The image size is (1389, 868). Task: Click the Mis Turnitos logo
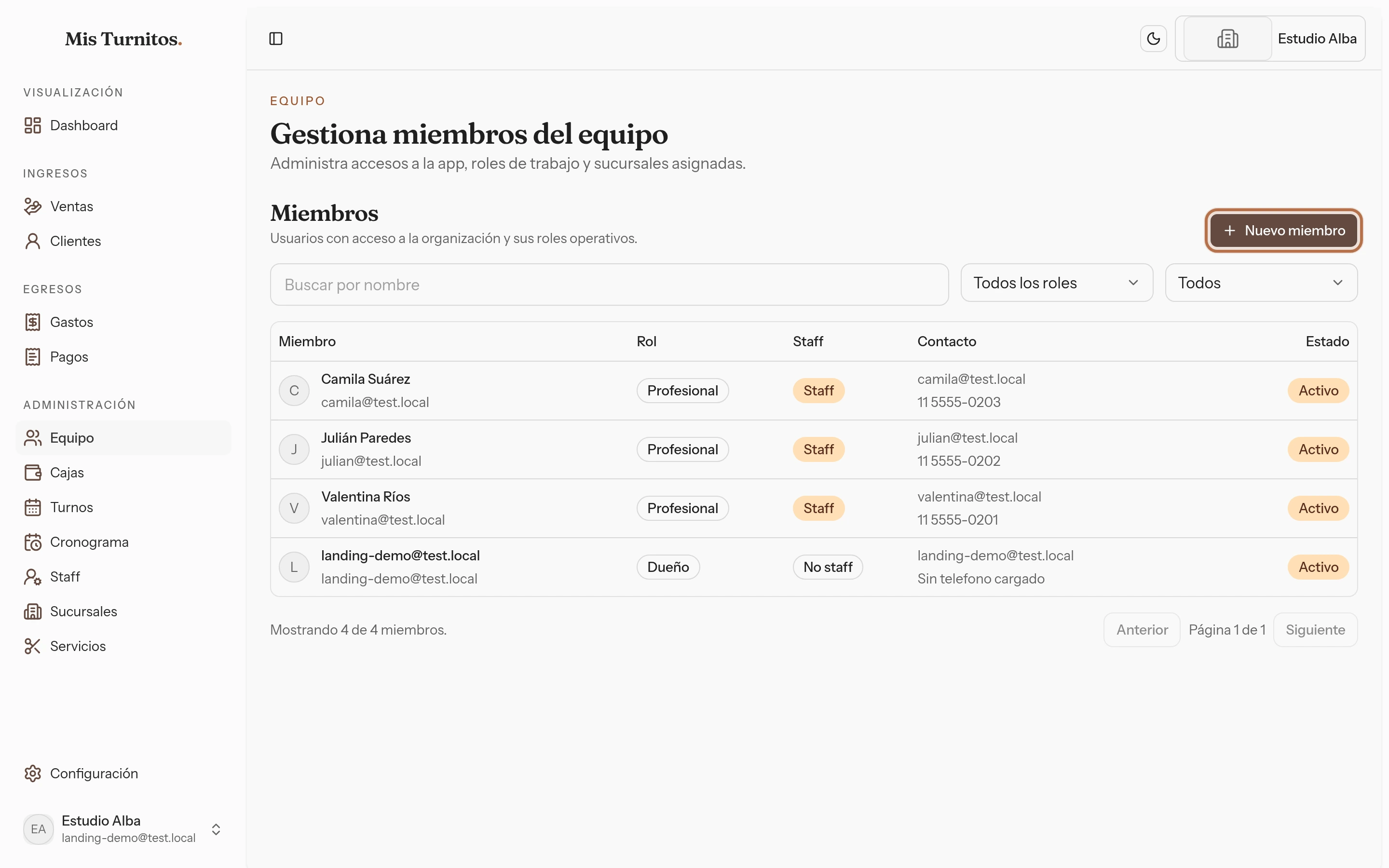pos(123,39)
